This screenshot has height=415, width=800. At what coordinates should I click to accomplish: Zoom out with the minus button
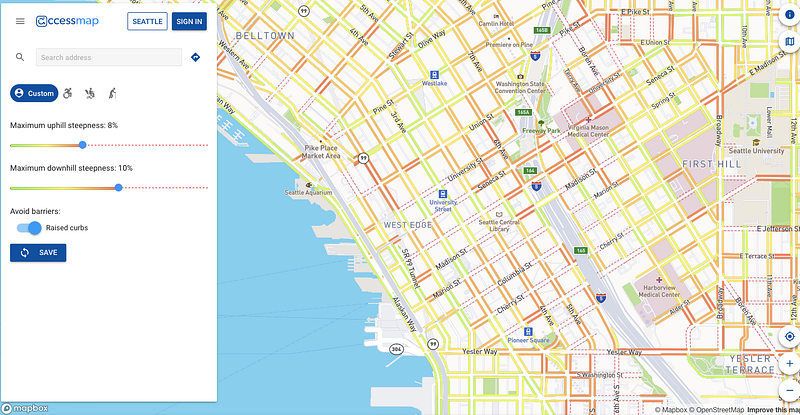(789, 390)
